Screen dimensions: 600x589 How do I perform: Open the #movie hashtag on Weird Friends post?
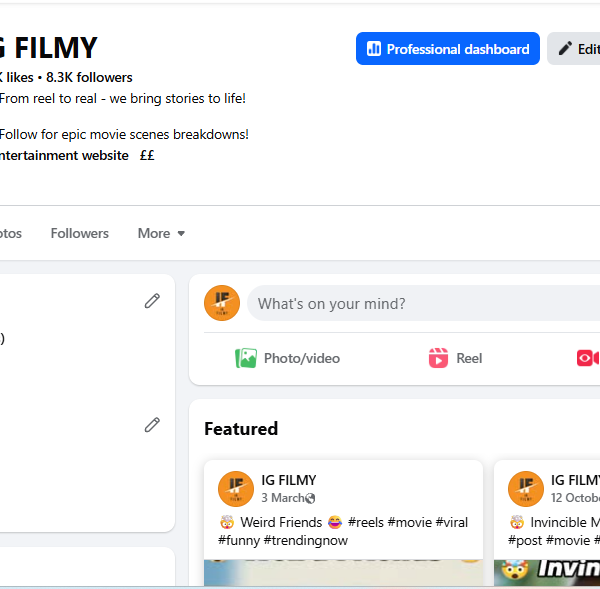pyautogui.click(x=409, y=522)
